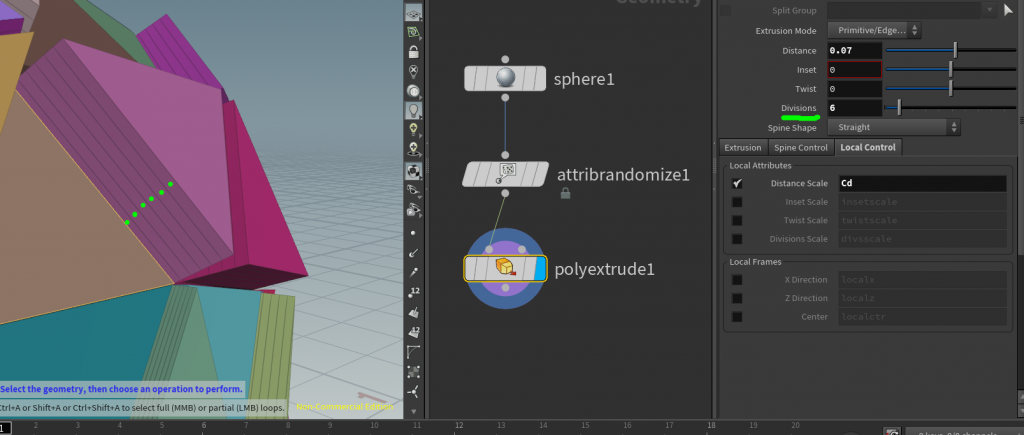Enable the Center checkbox
Image resolution: width=1024 pixels, height=435 pixels.
[737, 317]
